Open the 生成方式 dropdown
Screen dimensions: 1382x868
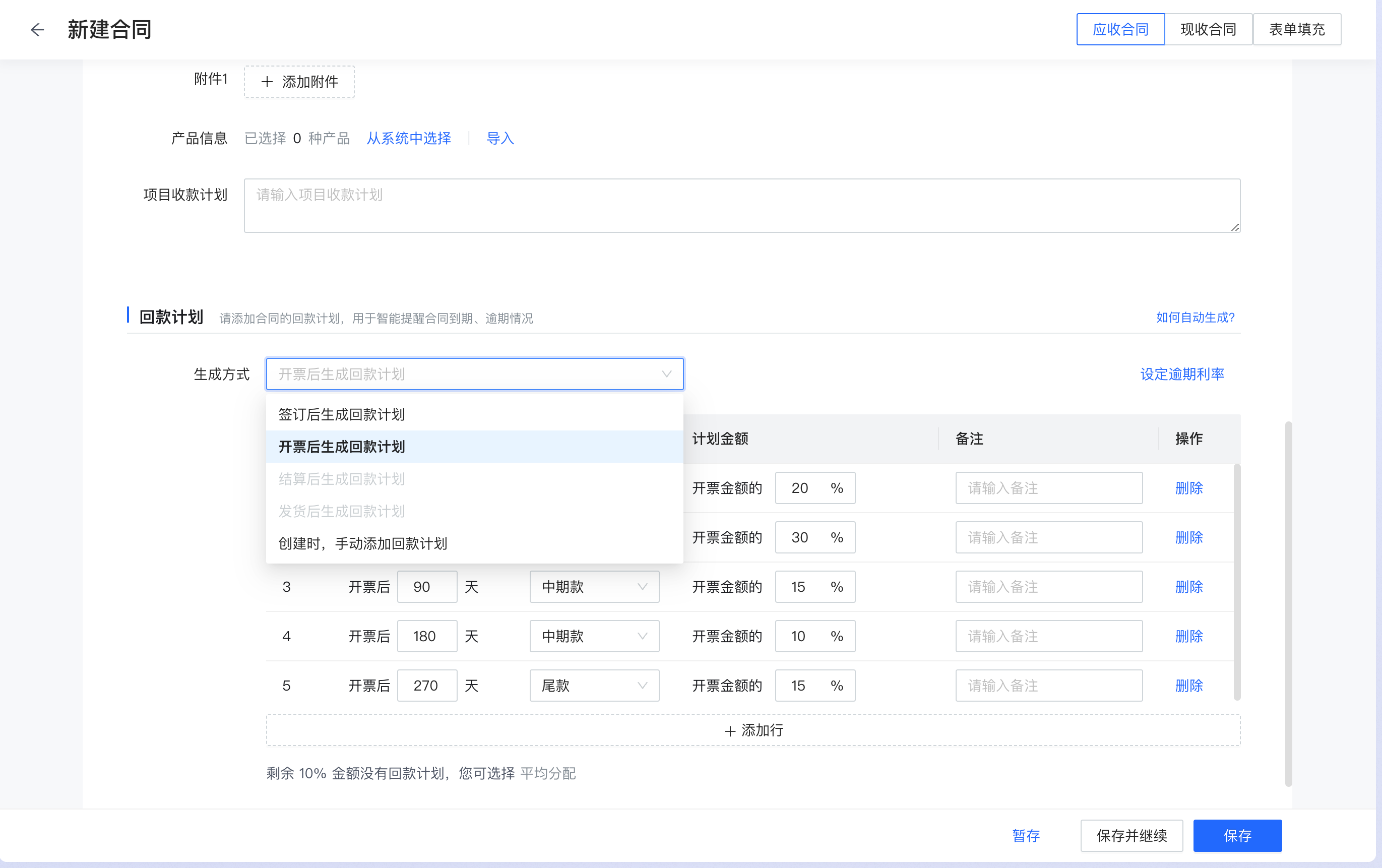(474, 374)
